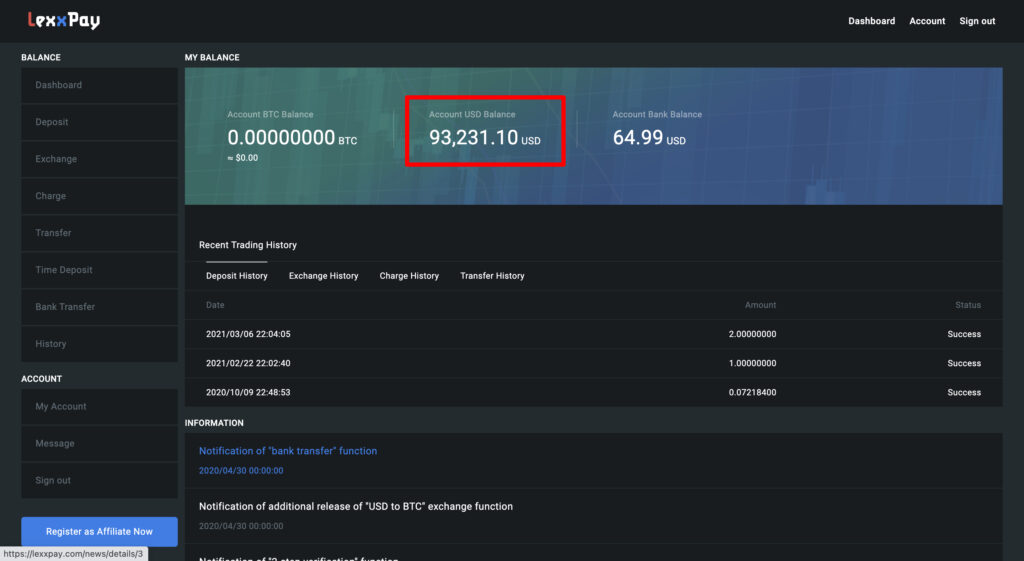Screen dimensions: 1024x561
Task: Open Message in the sidebar
Action: coord(99,443)
